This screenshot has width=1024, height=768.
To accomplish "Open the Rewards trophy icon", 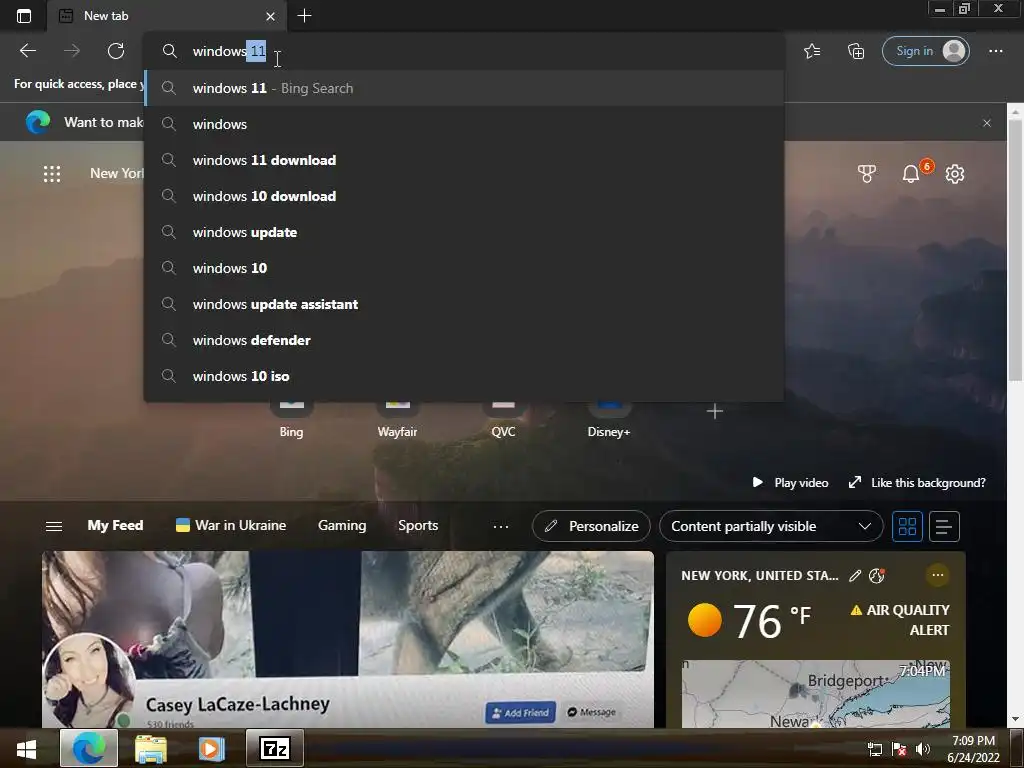I will (x=867, y=174).
